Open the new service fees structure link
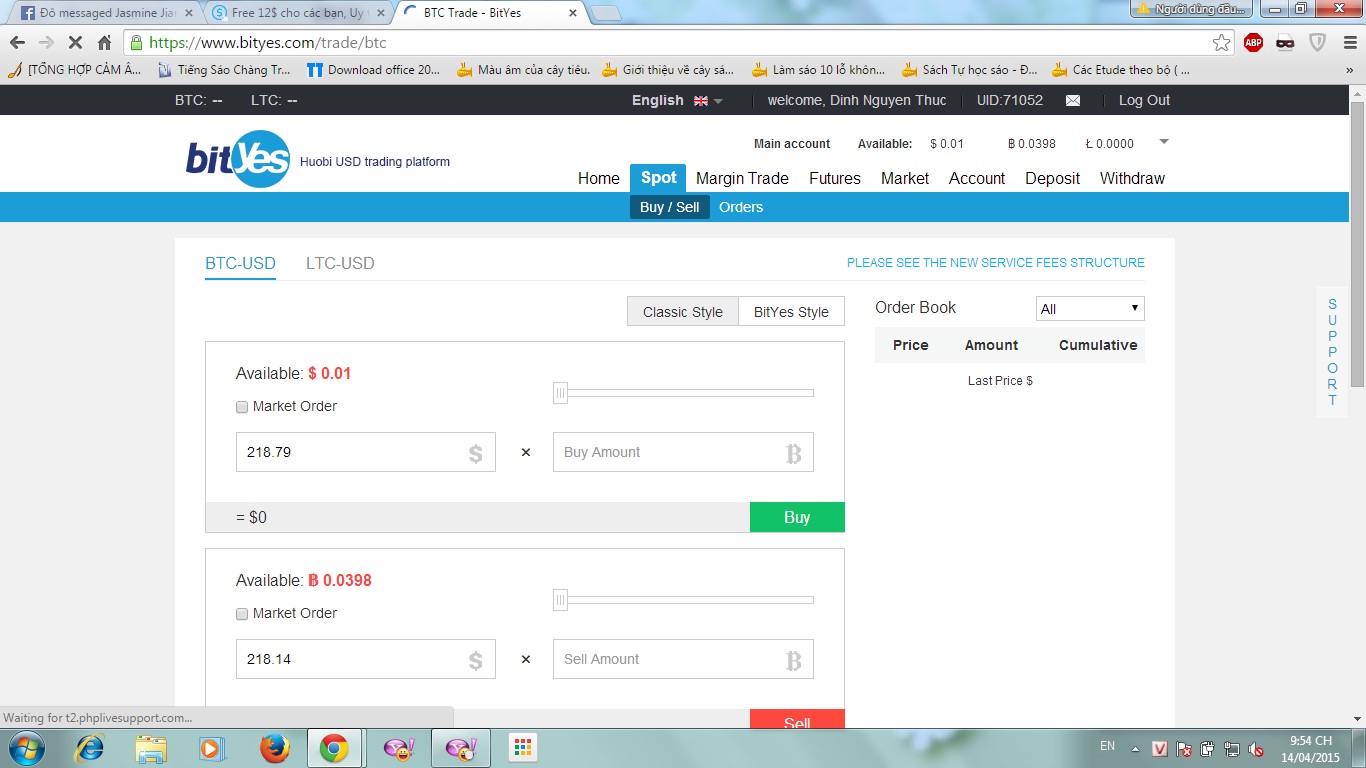Viewport: 1366px width, 768px height. coord(996,263)
